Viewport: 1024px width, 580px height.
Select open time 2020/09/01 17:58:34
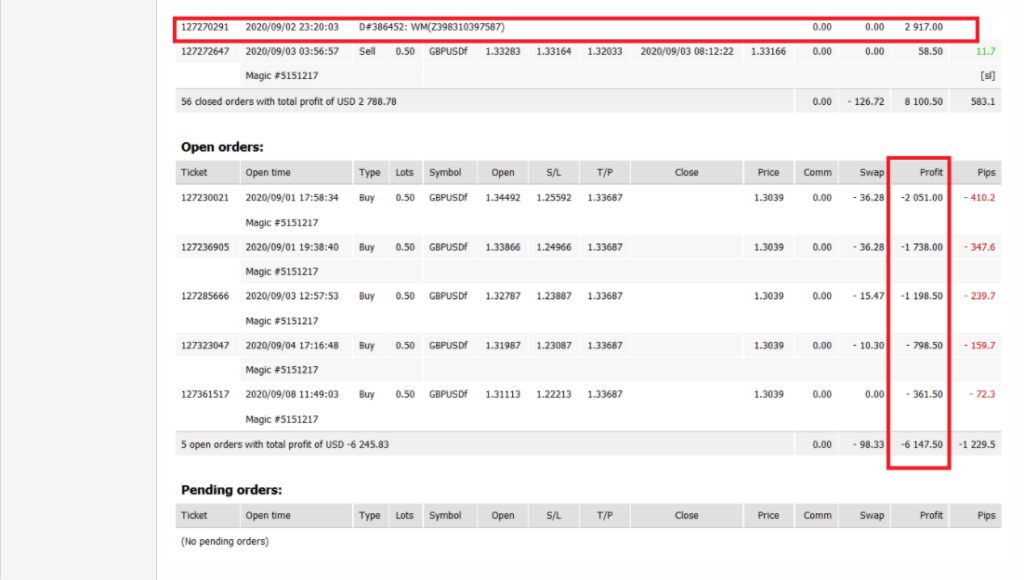click(292, 198)
